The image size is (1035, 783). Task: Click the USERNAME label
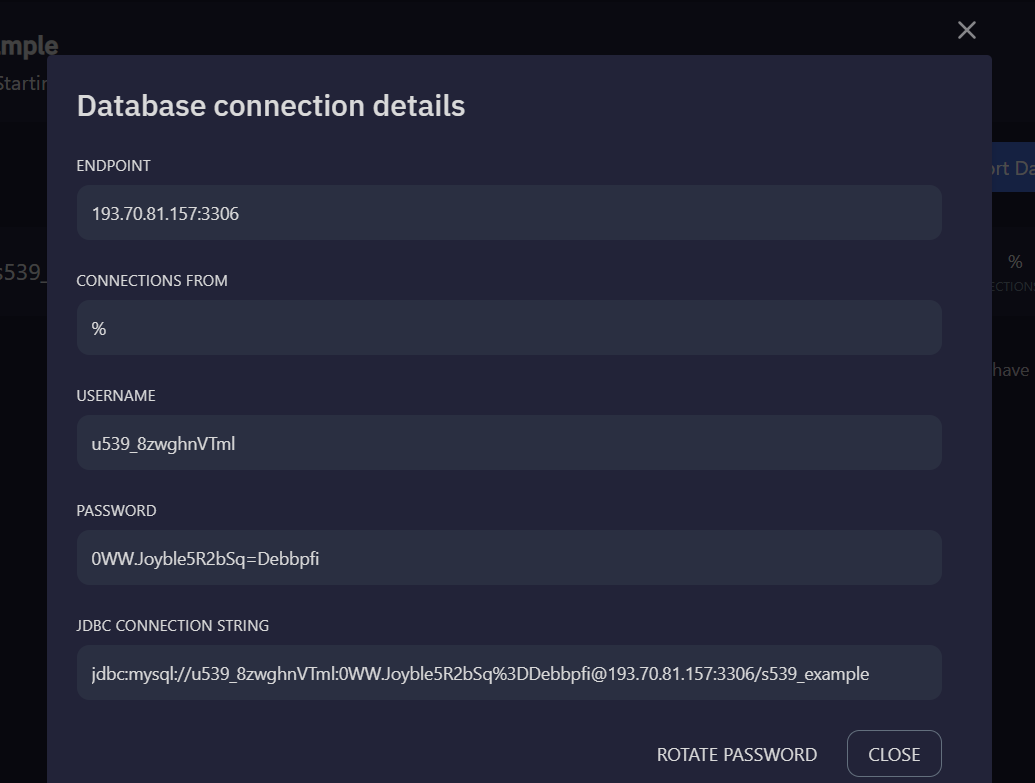click(116, 396)
